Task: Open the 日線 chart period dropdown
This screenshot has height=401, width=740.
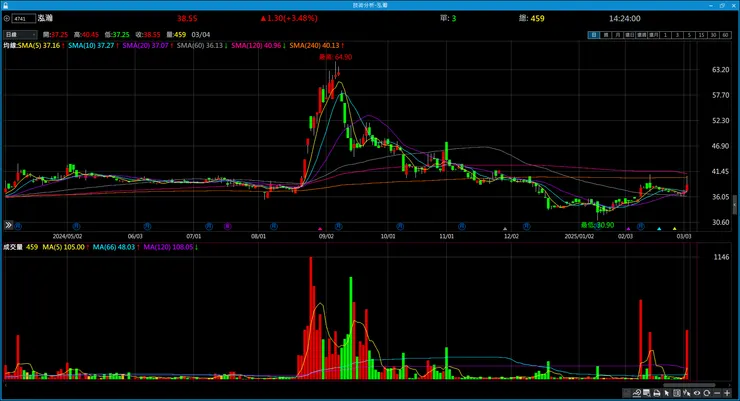Action: pos(20,34)
